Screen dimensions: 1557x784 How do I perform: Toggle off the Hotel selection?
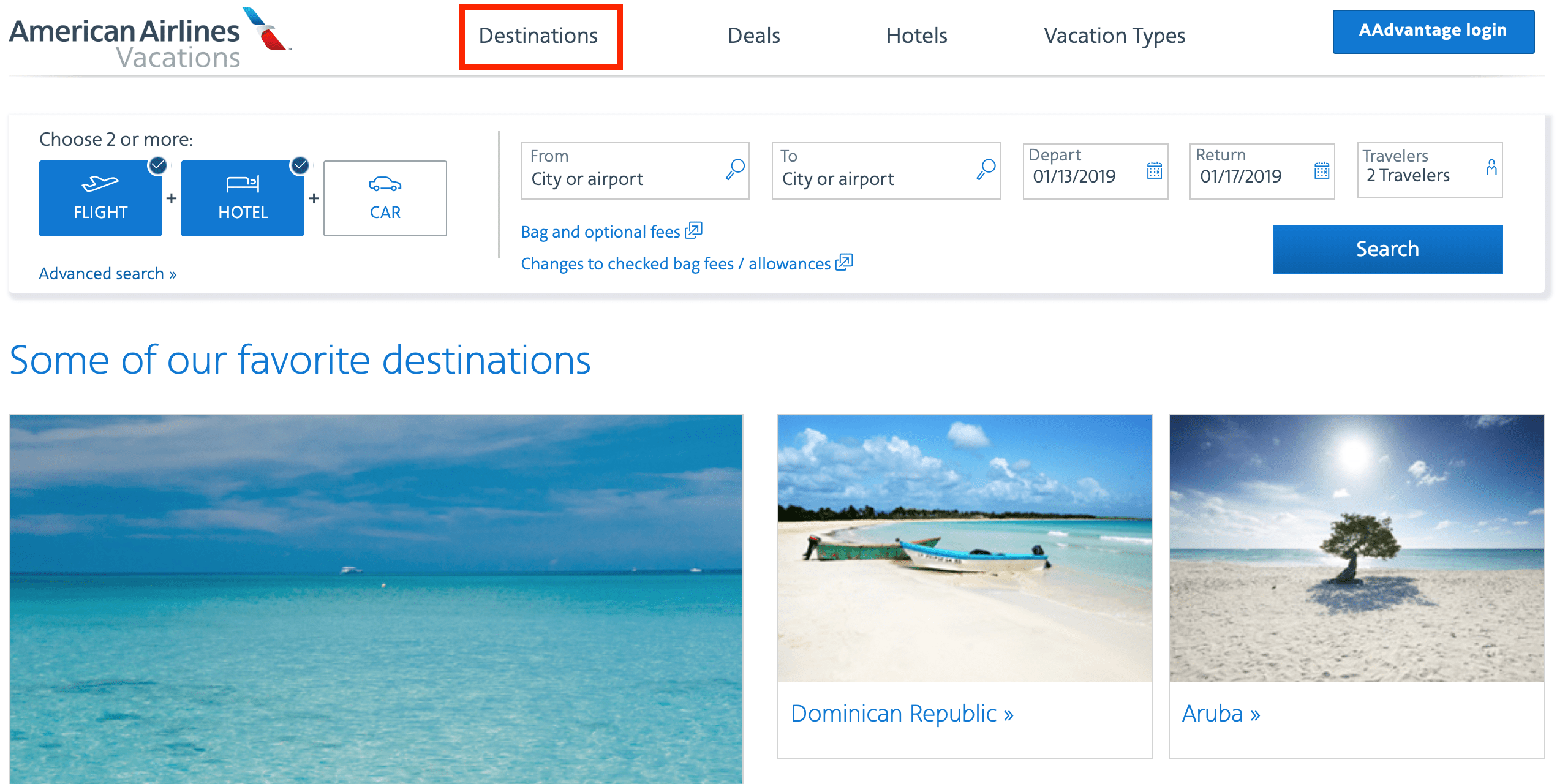pyautogui.click(x=300, y=164)
